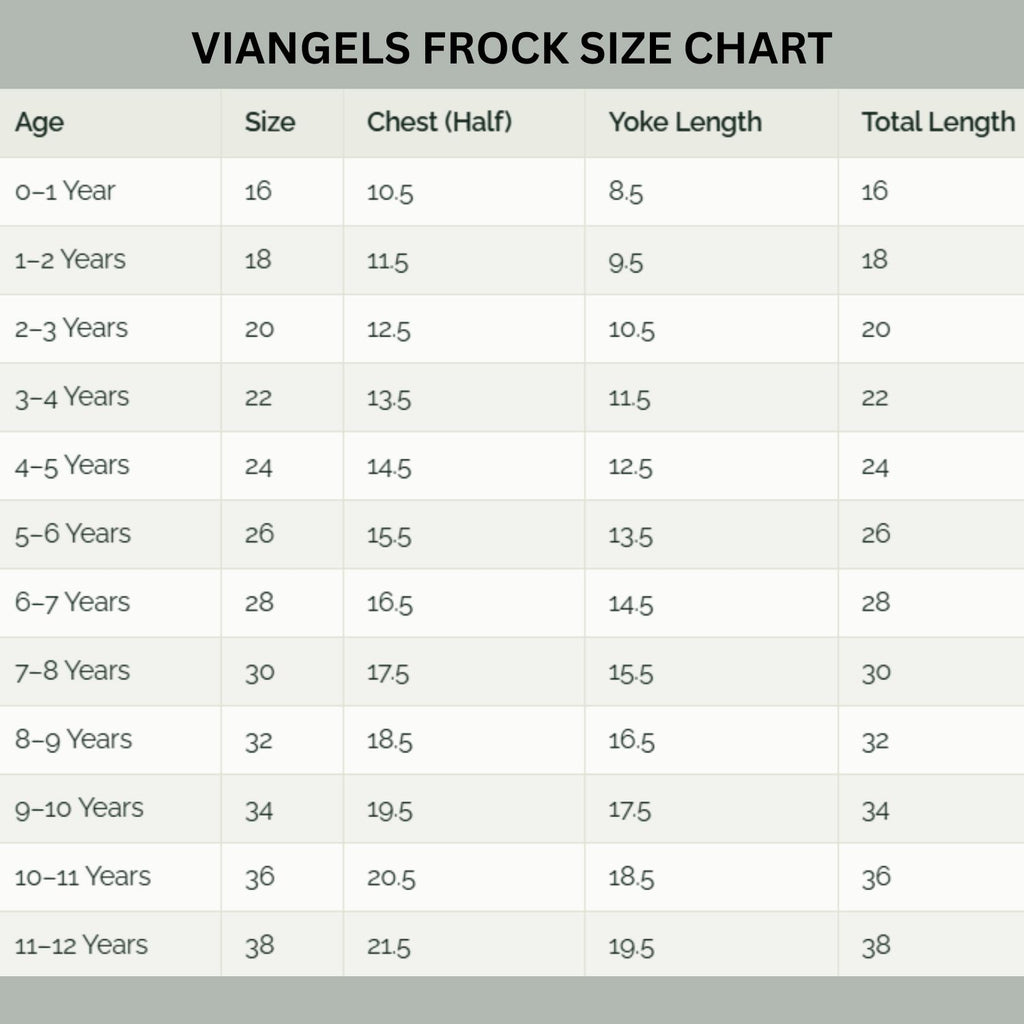The height and width of the screenshot is (1024, 1024).
Task: Click the 5–6 Years row label
Action: 72,534
